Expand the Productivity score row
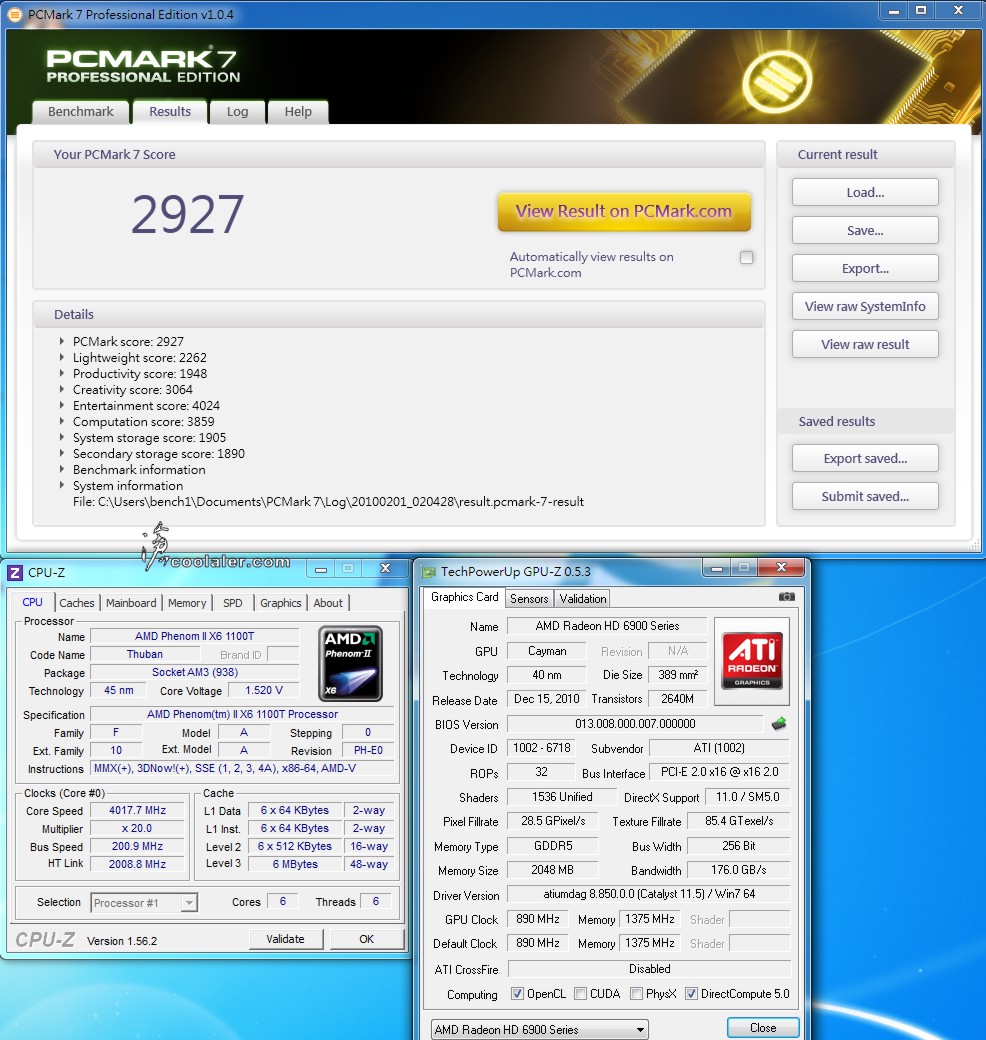This screenshot has width=986, height=1040. point(62,373)
